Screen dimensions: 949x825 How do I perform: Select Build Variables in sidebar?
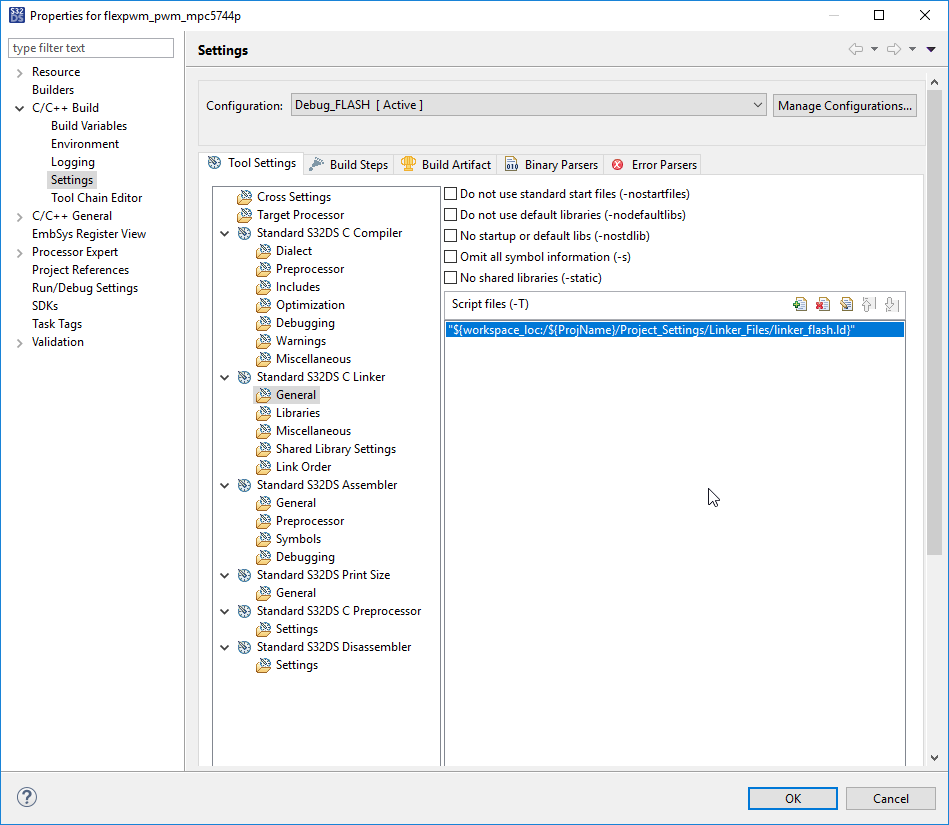click(x=89, y=126)
